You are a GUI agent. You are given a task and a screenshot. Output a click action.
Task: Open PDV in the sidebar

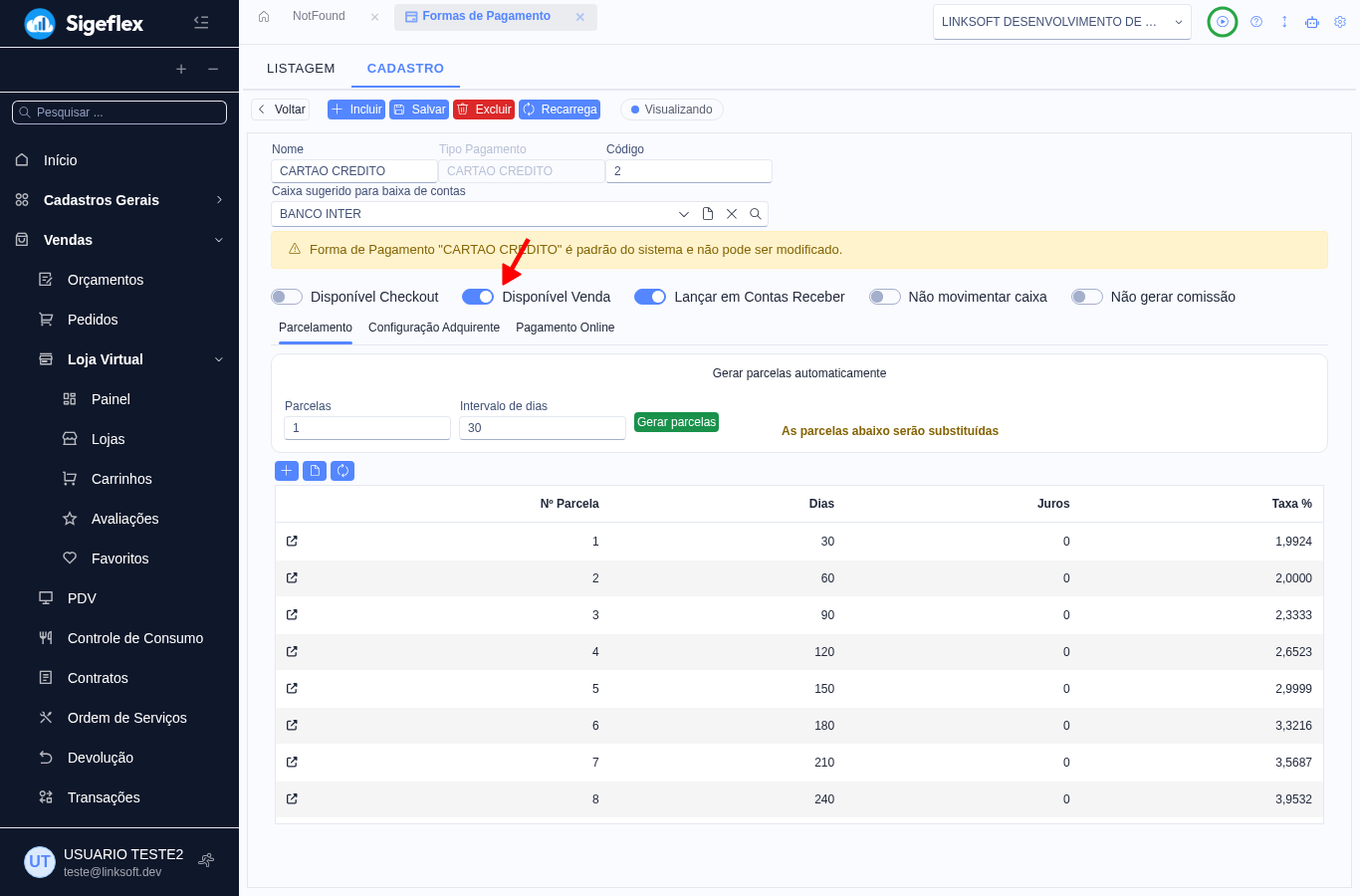click(119, 598)
